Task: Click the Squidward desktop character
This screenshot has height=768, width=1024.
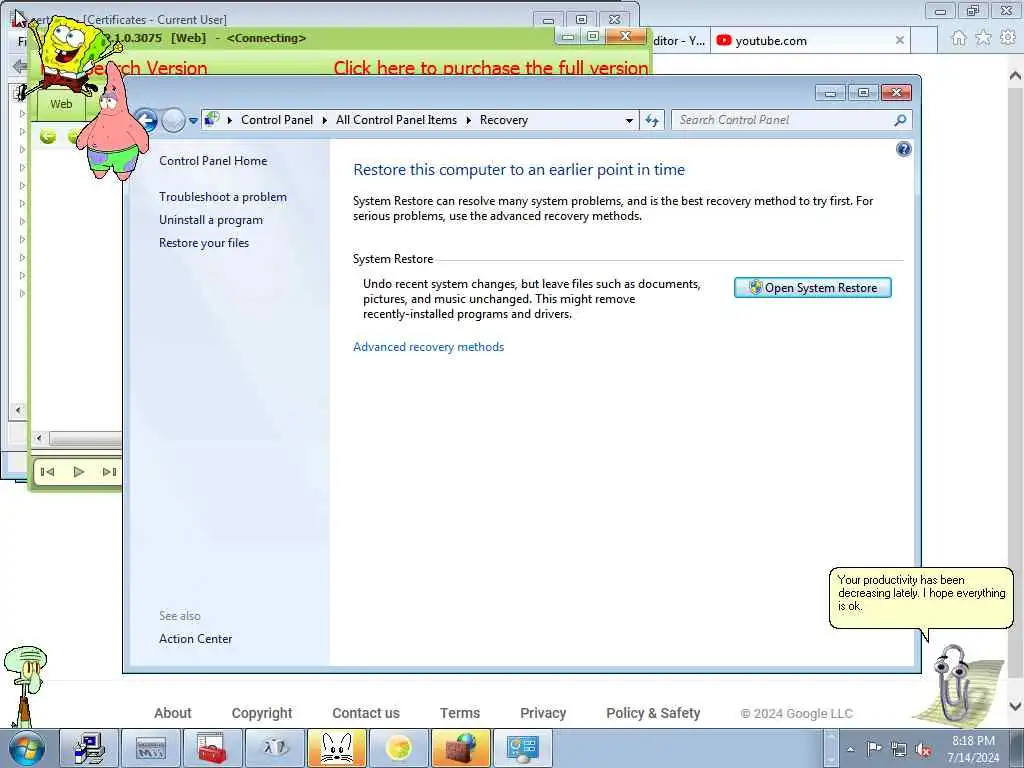Action: click(x=25, y=686)
